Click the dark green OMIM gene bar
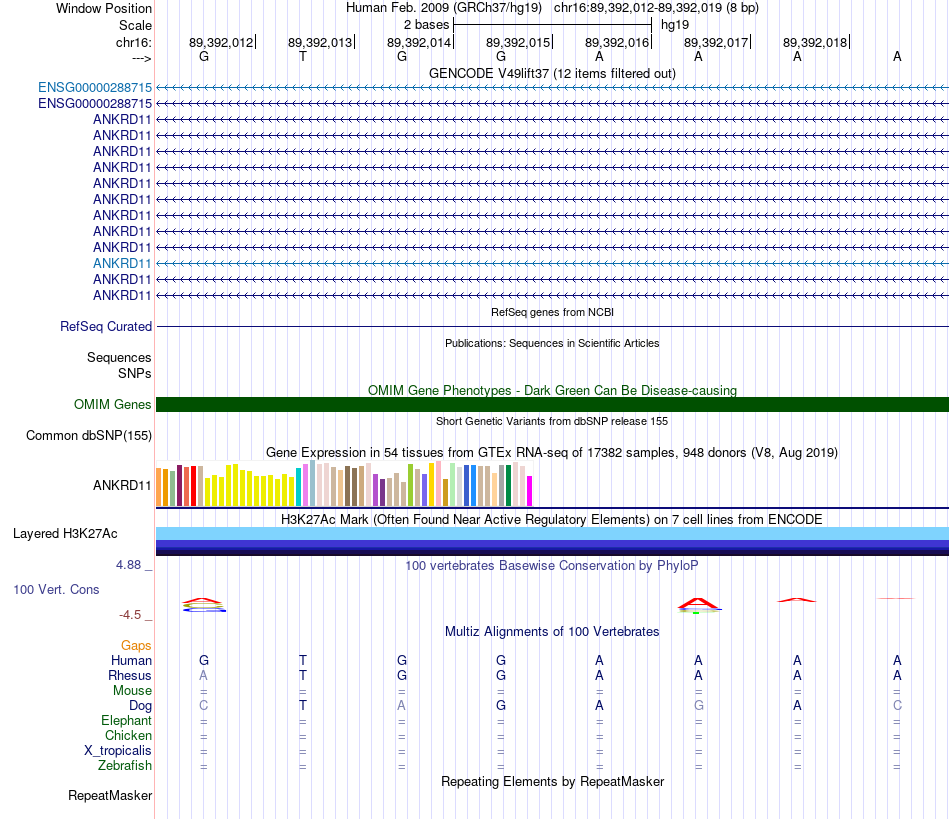 [552, 405]
